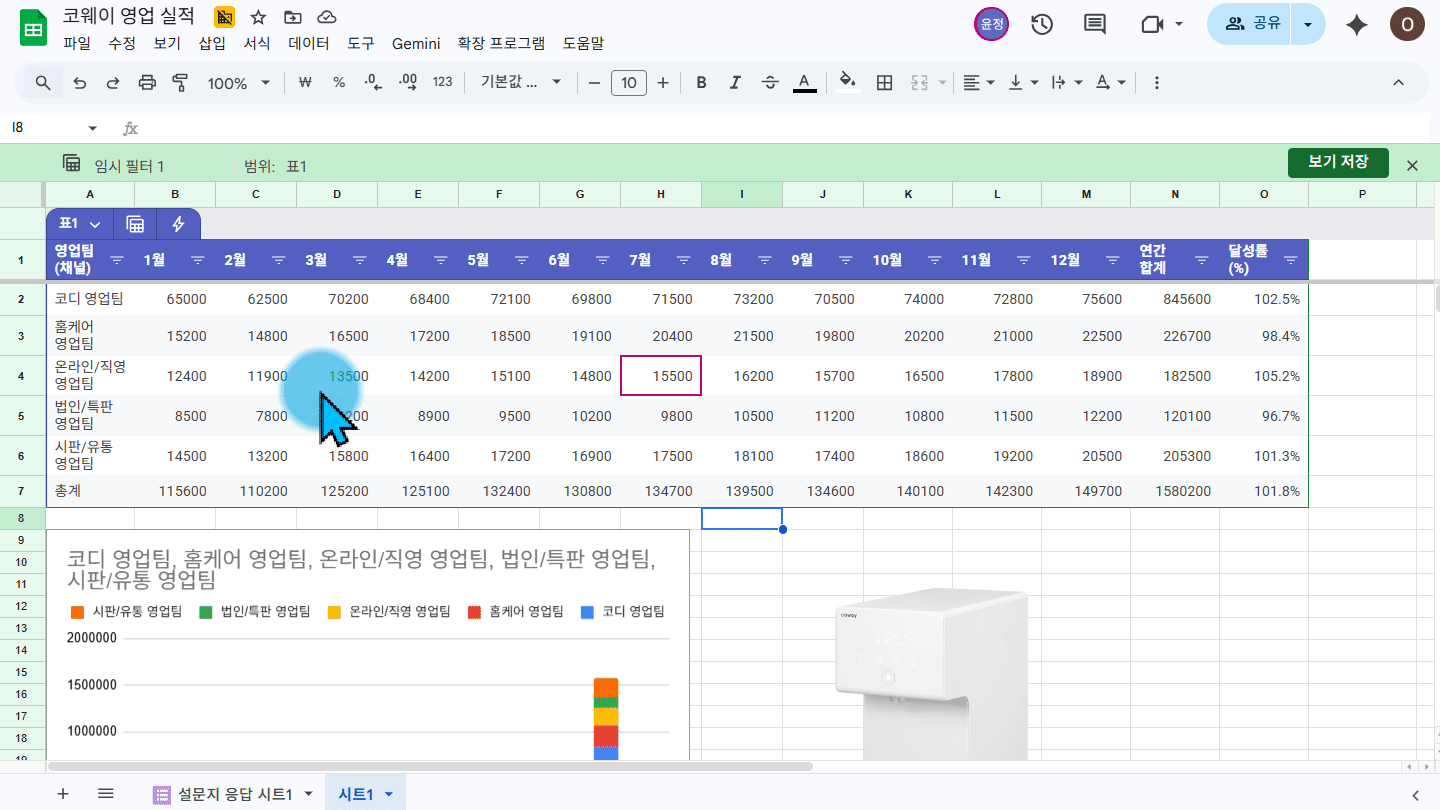Click the print icon in toolbar
The width and height of the screenshot is (1440, 810).
point(147,83)
